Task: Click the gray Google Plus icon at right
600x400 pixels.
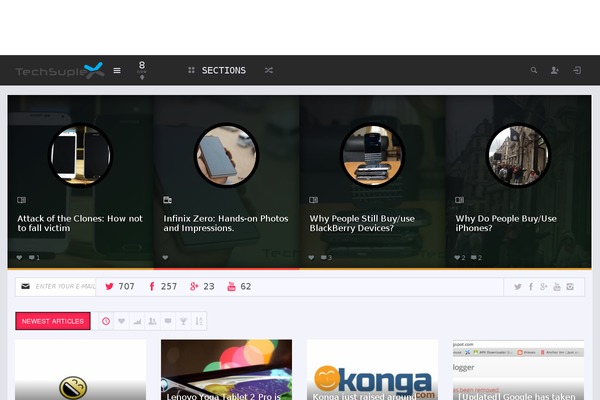Action: click(x=544, y=287)
